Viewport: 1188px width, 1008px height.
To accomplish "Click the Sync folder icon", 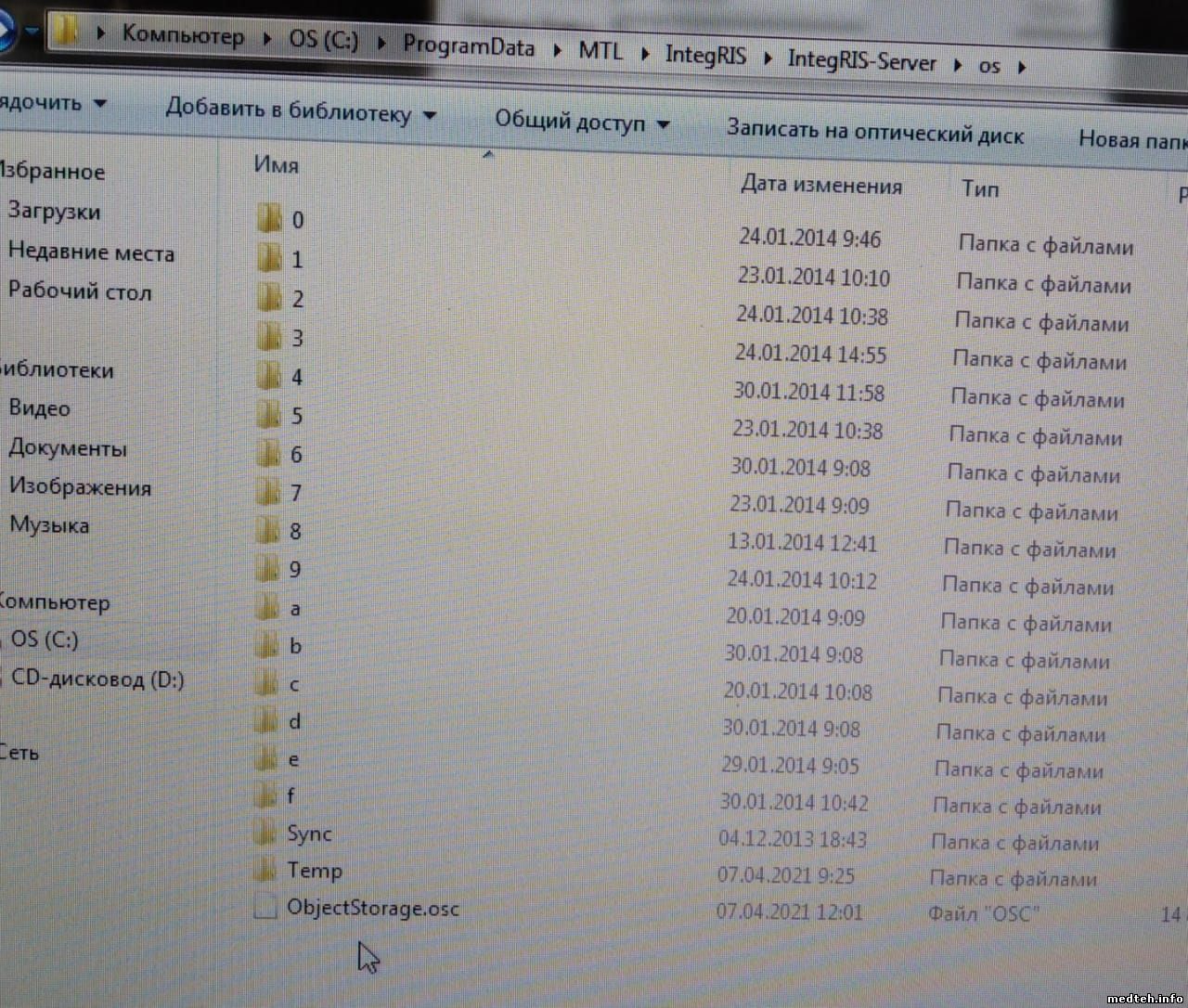I will coord(265,833).
